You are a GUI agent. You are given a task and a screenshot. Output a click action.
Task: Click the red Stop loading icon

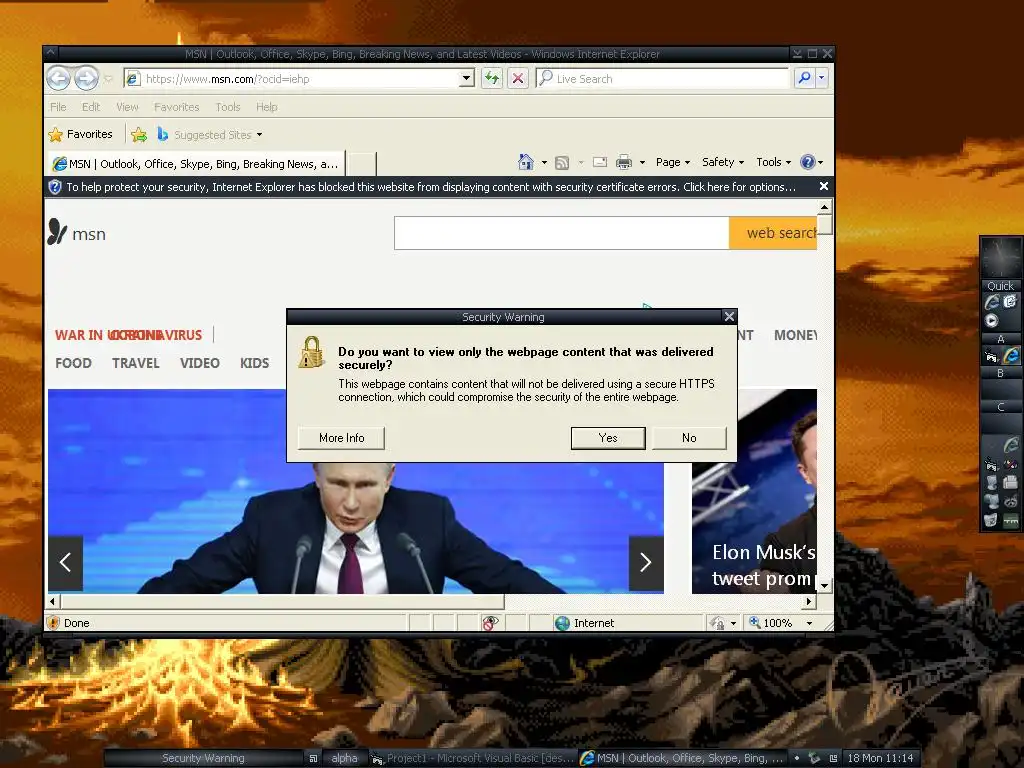tap(518, 79)
